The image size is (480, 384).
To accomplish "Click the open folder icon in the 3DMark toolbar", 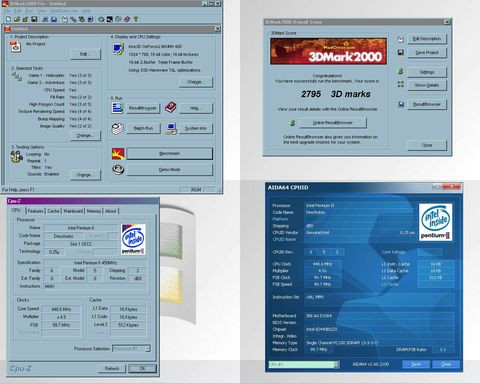I will coord(17,19).
